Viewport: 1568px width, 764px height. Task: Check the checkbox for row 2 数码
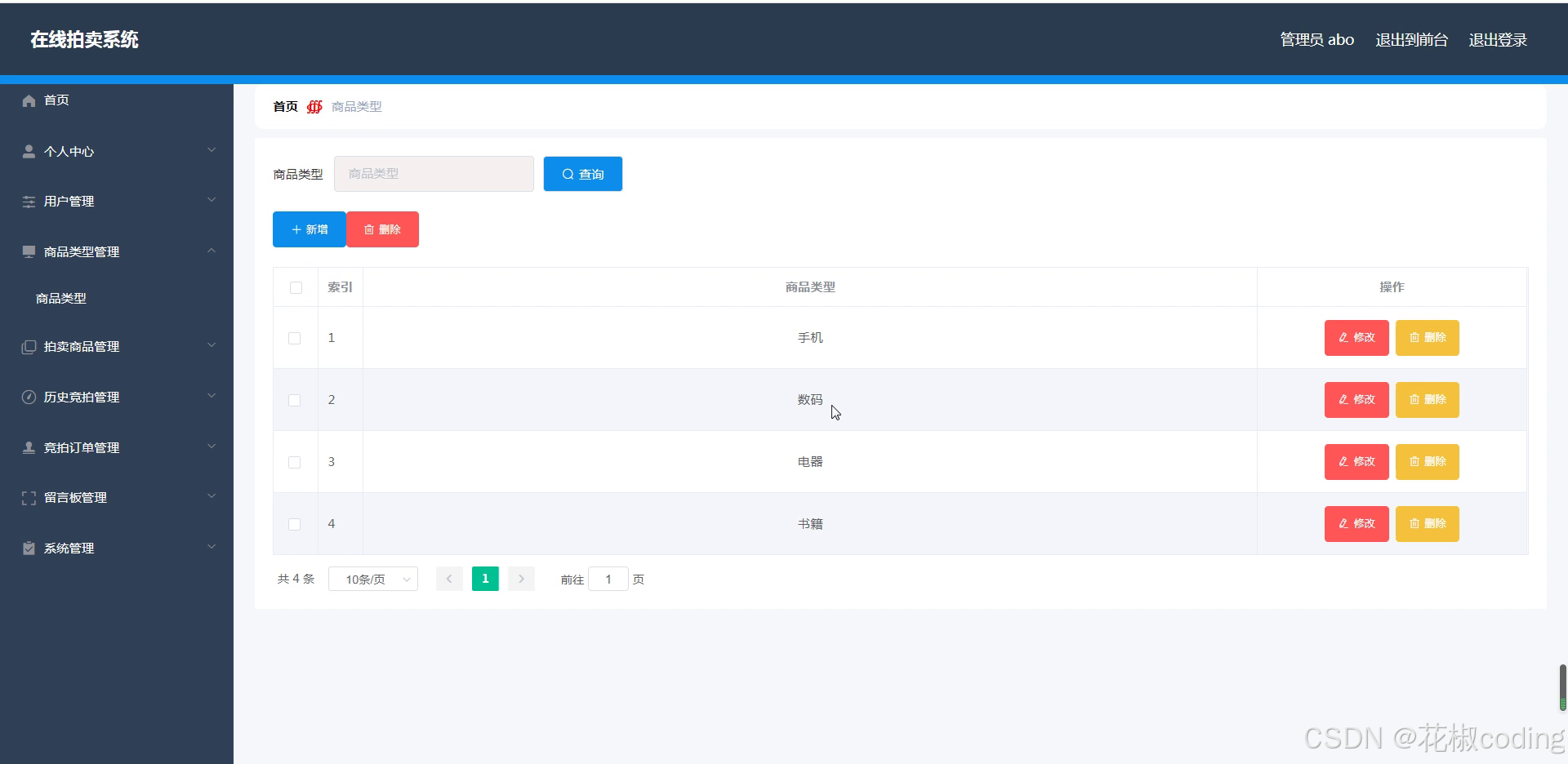click(x=294, y=400)
